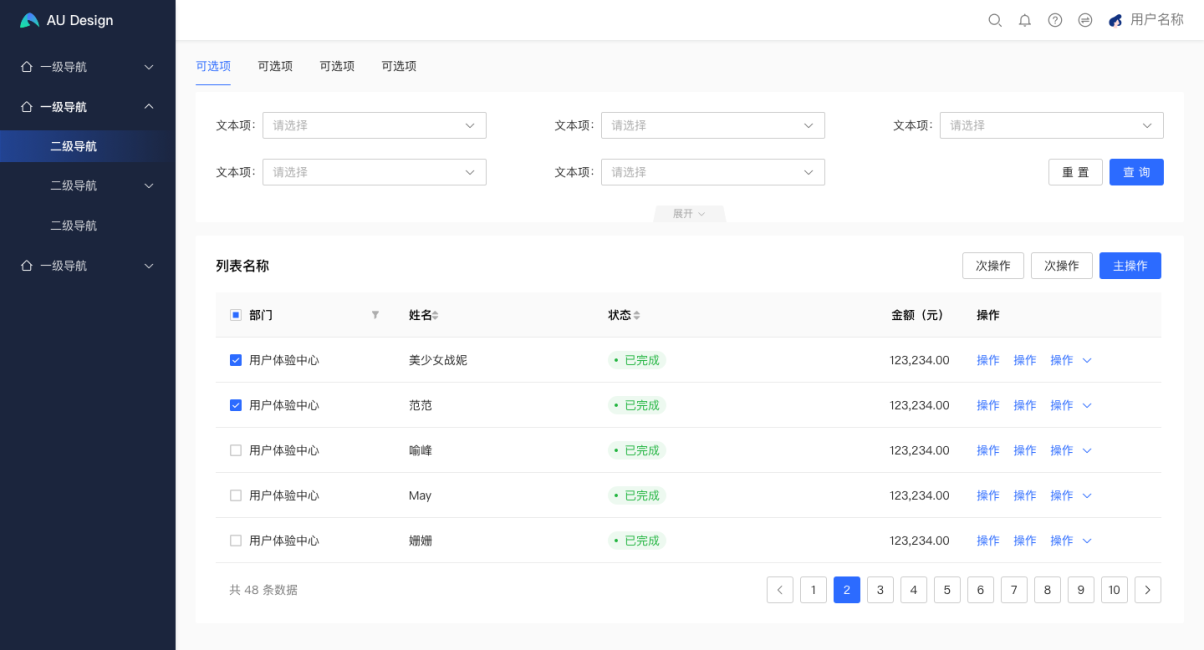The image size is (1204, 650).
Task: Switch to the second 可选项 tab
Action: click(275, 66)
